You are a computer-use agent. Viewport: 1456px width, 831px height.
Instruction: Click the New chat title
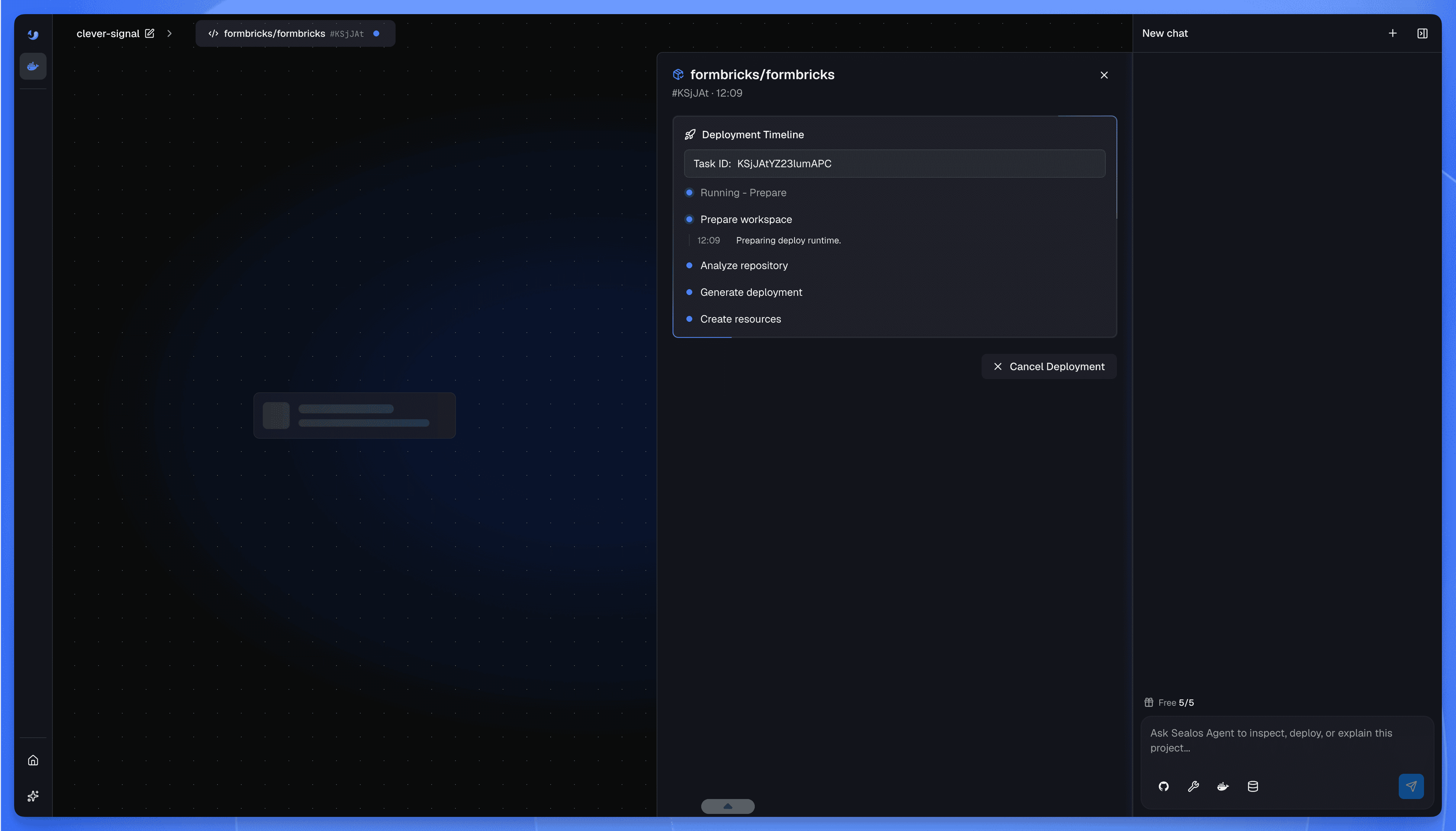(1165, 34)
